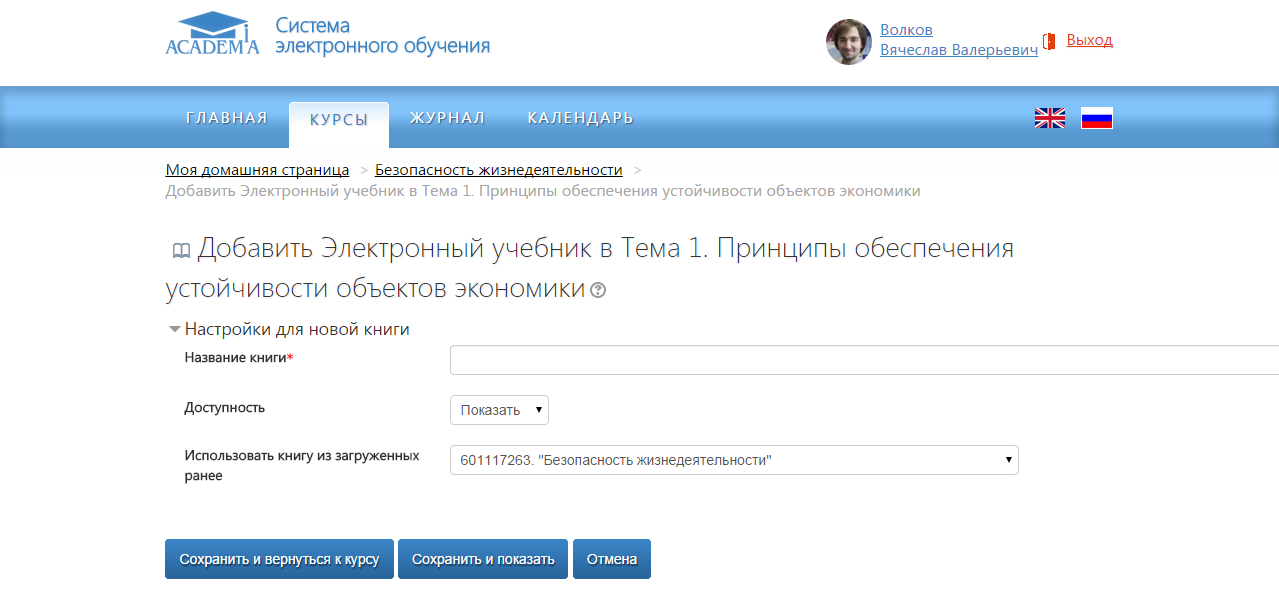Click the Academia logo
Screen dimensions: 1279x597
[x=212, y=34]
